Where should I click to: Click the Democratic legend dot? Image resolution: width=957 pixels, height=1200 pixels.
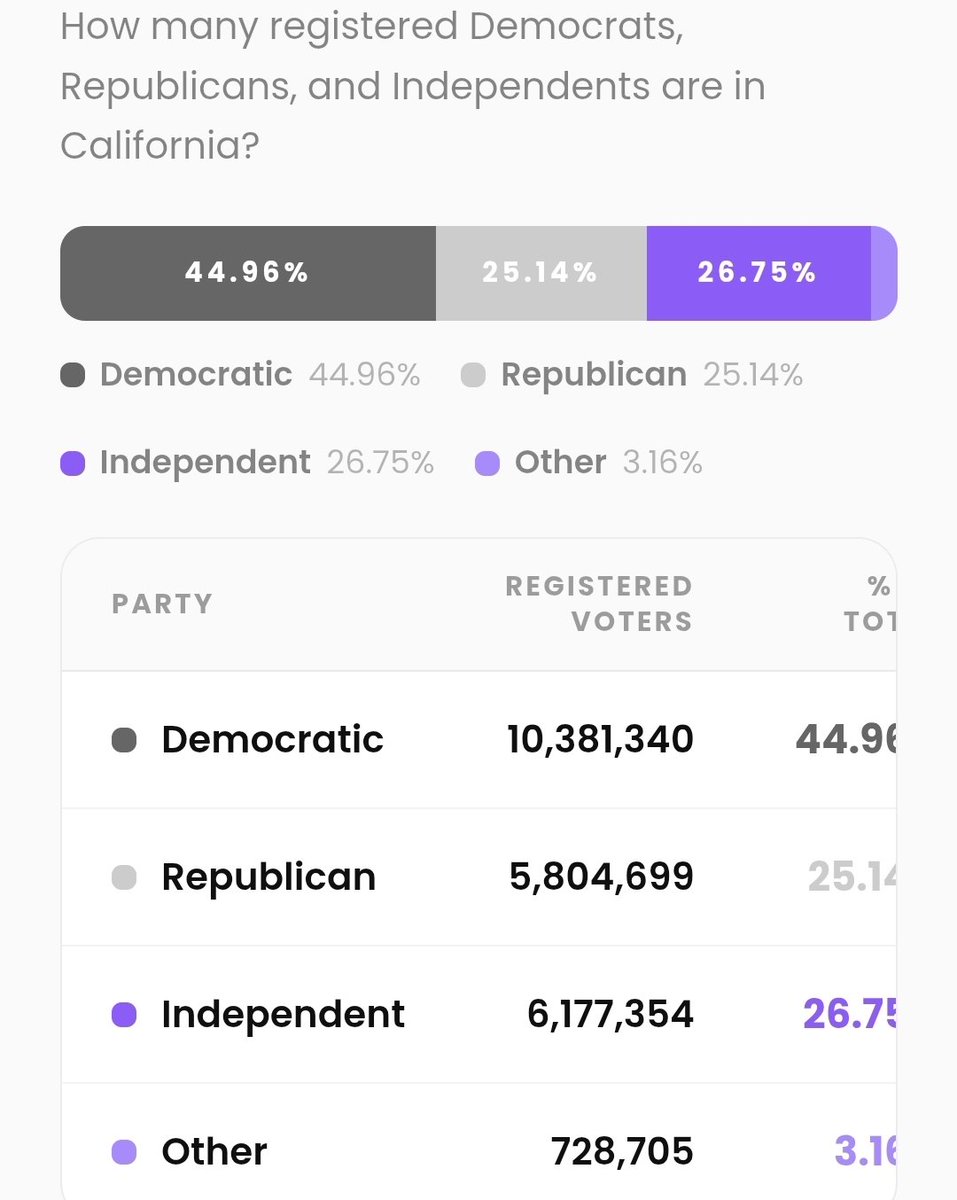point(72,375)
